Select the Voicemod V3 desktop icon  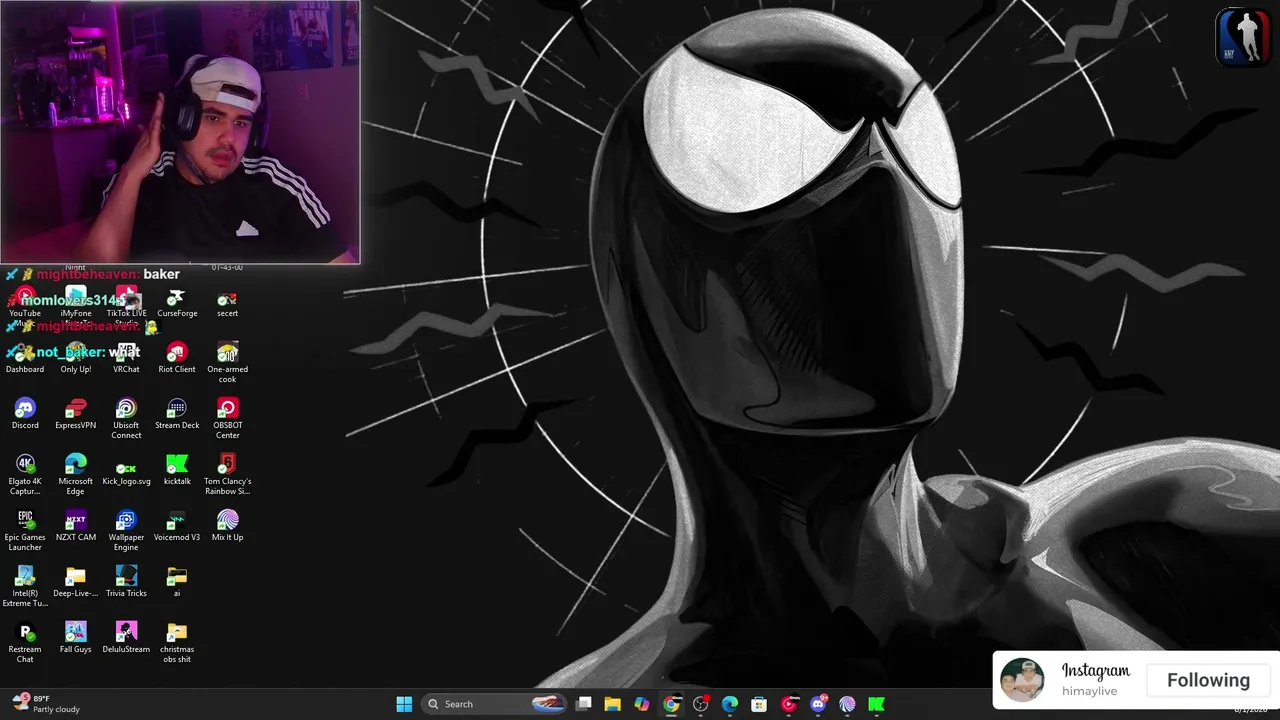point(177,525)
